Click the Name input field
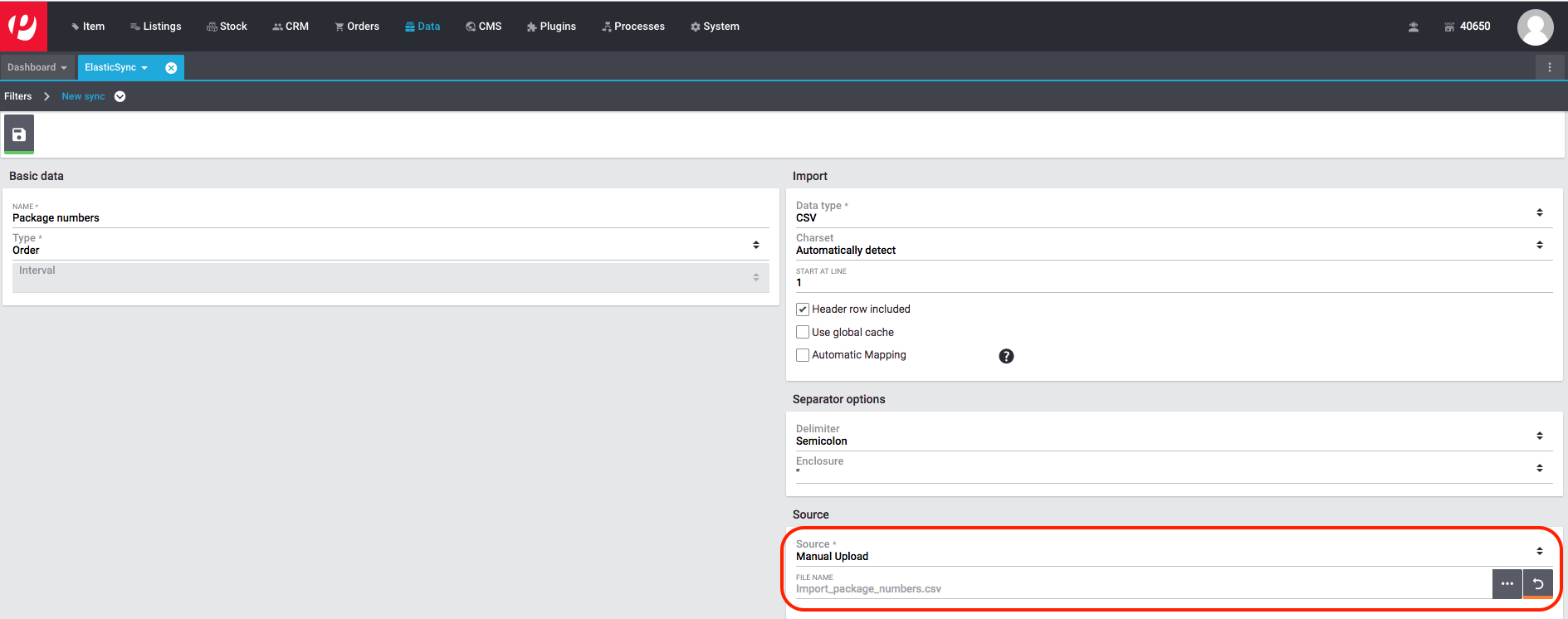Screen dimensions: 1568x619 390,218
